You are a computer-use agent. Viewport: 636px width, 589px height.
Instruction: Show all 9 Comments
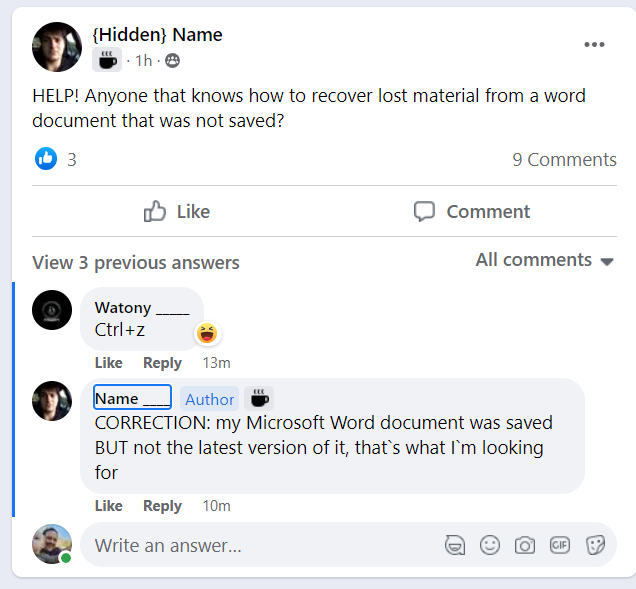click(564, 159)
